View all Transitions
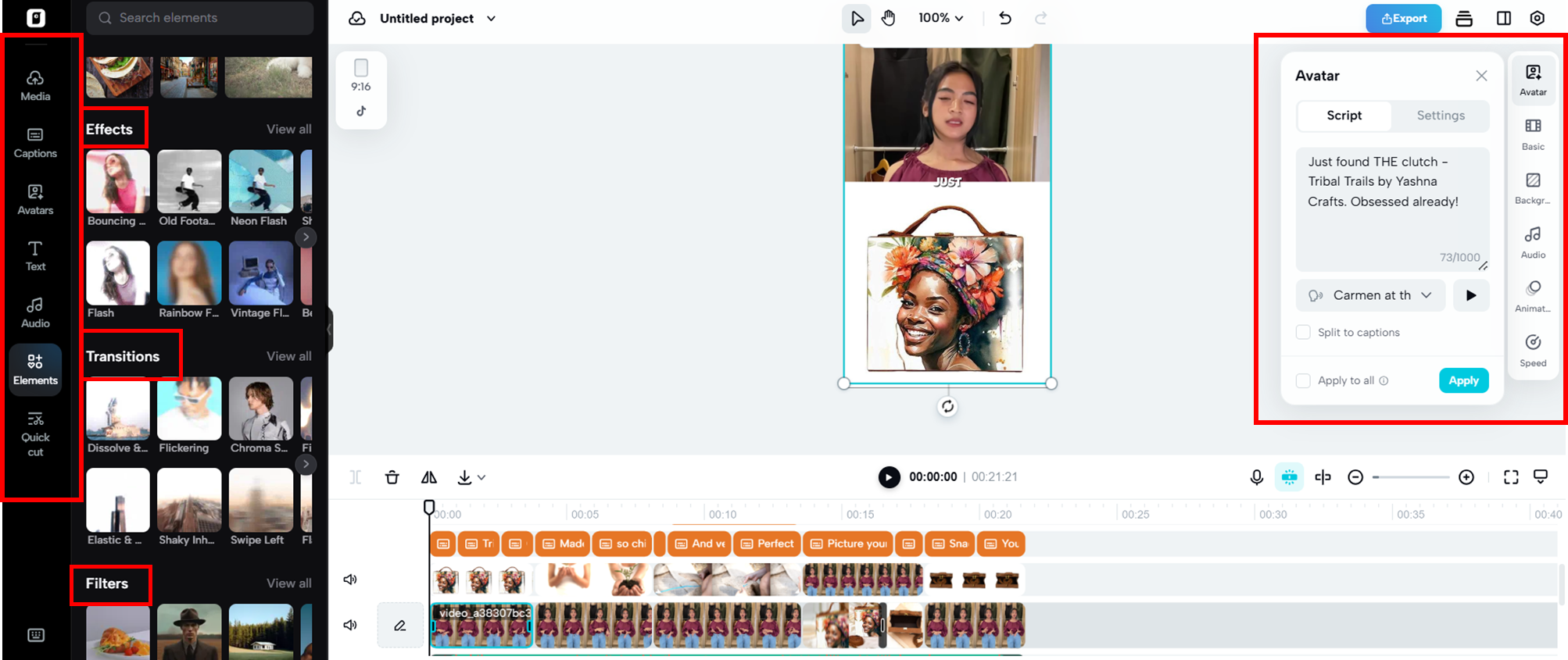The image size is (1568, 660). [x=288, y=356]
